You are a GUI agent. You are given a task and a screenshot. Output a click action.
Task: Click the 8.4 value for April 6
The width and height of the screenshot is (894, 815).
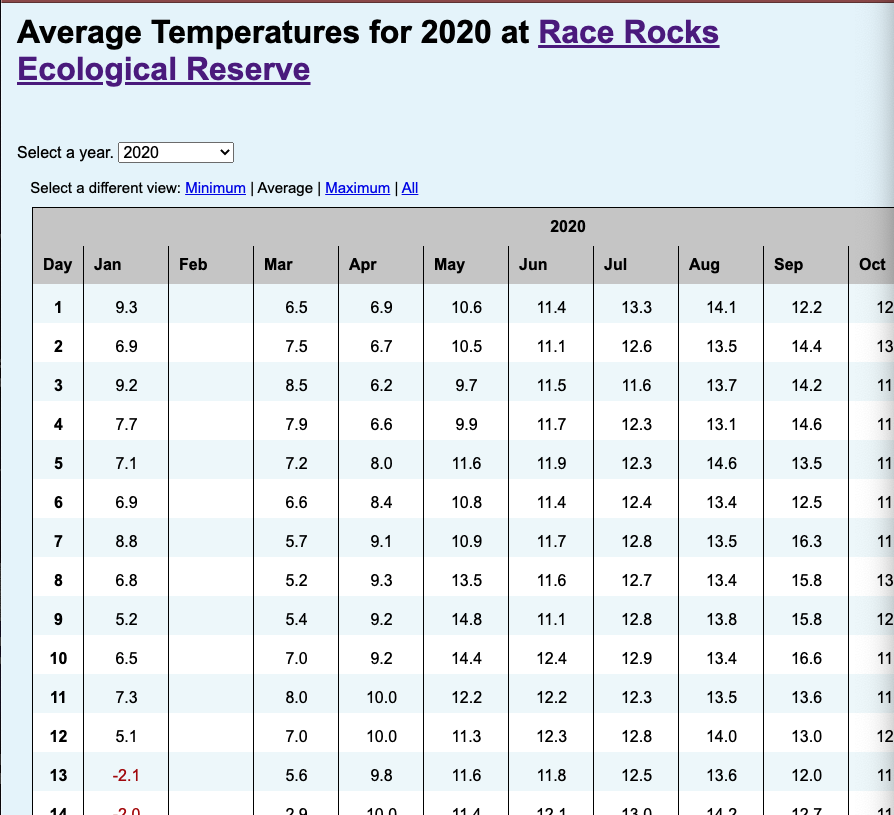[x=381, y=502]
